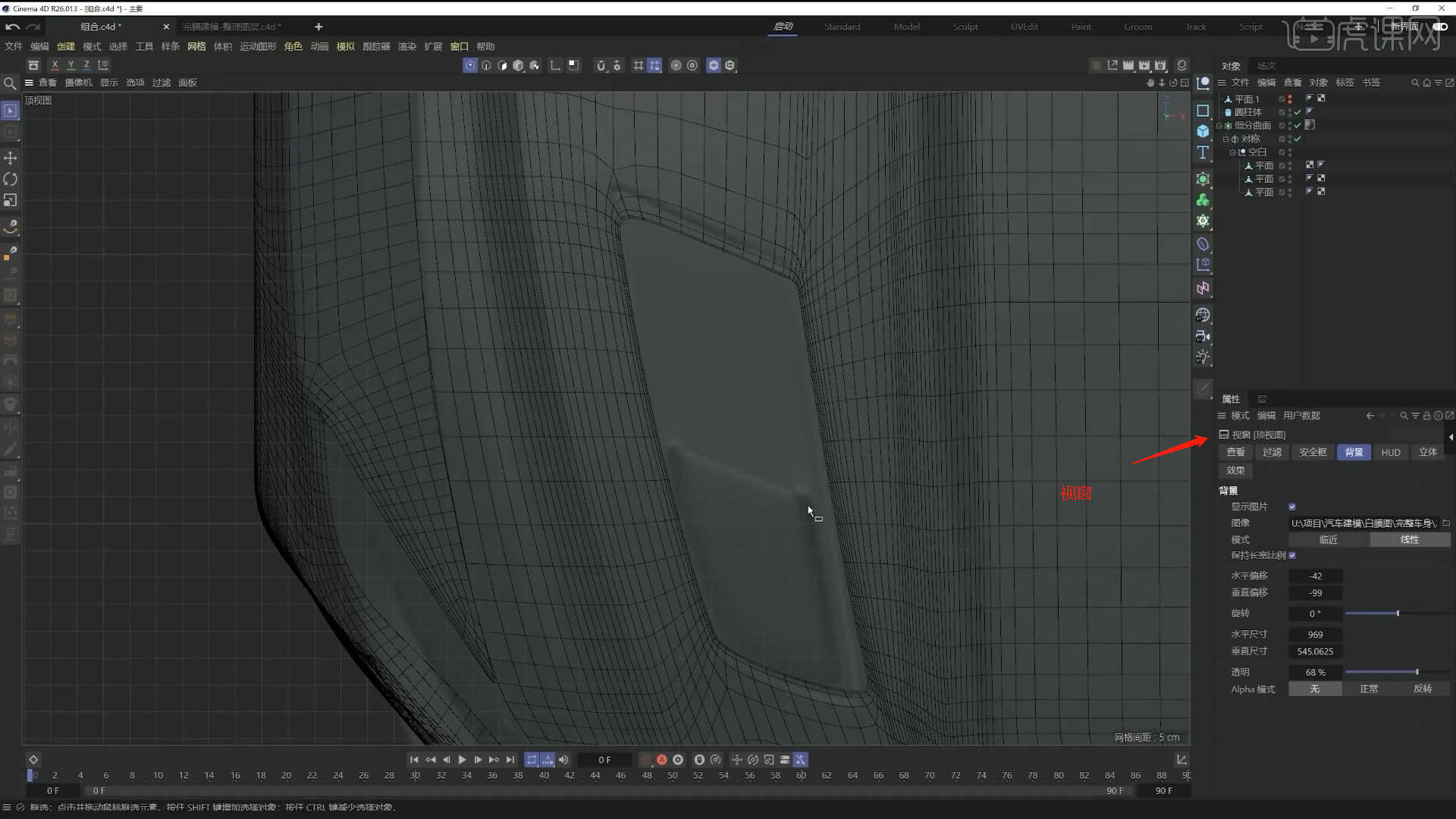
Task: Open the Object Manager hamburger menu
Action: point(1222,83)
